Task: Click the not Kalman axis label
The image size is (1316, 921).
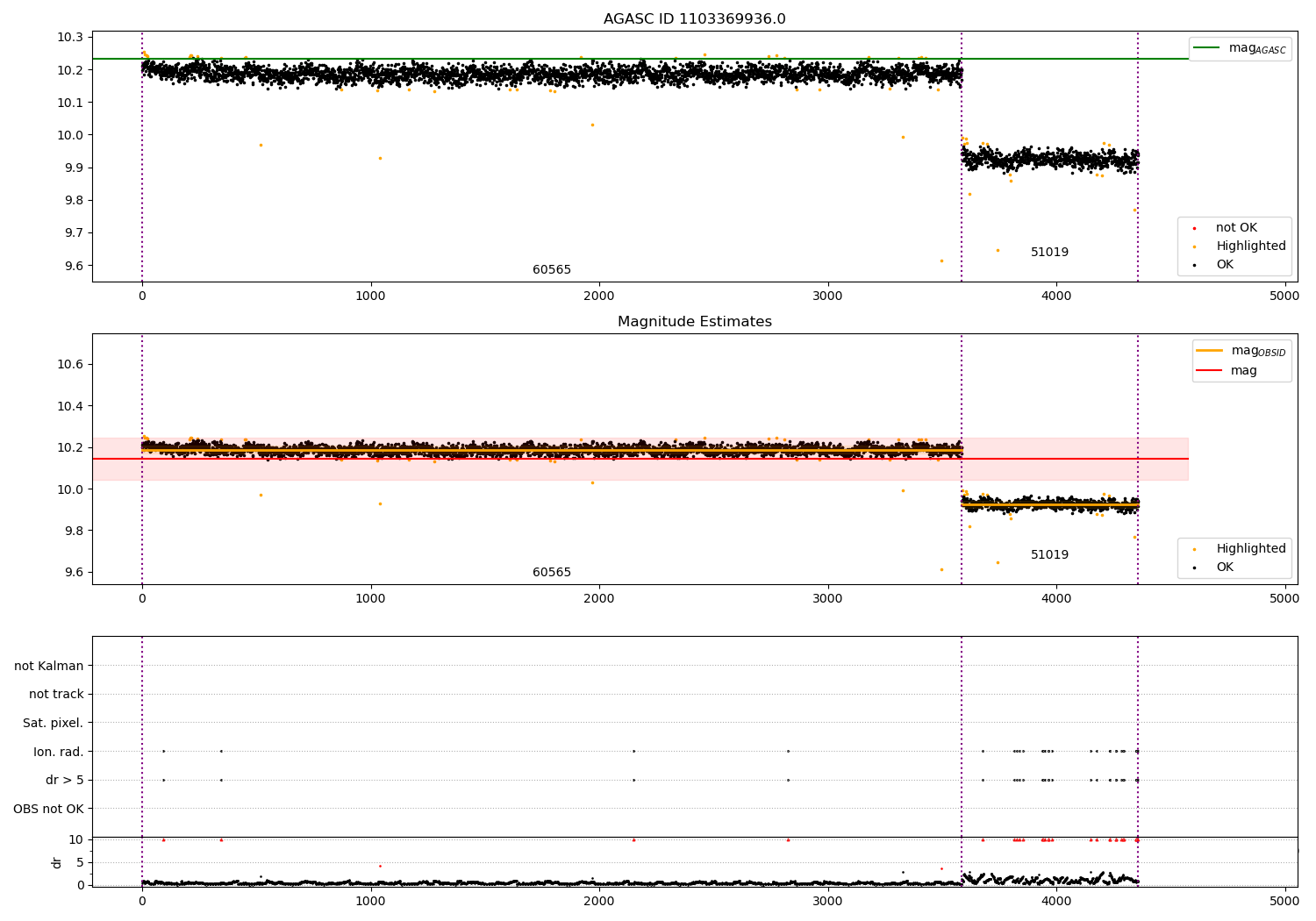Action: click(x=49, y=666)
